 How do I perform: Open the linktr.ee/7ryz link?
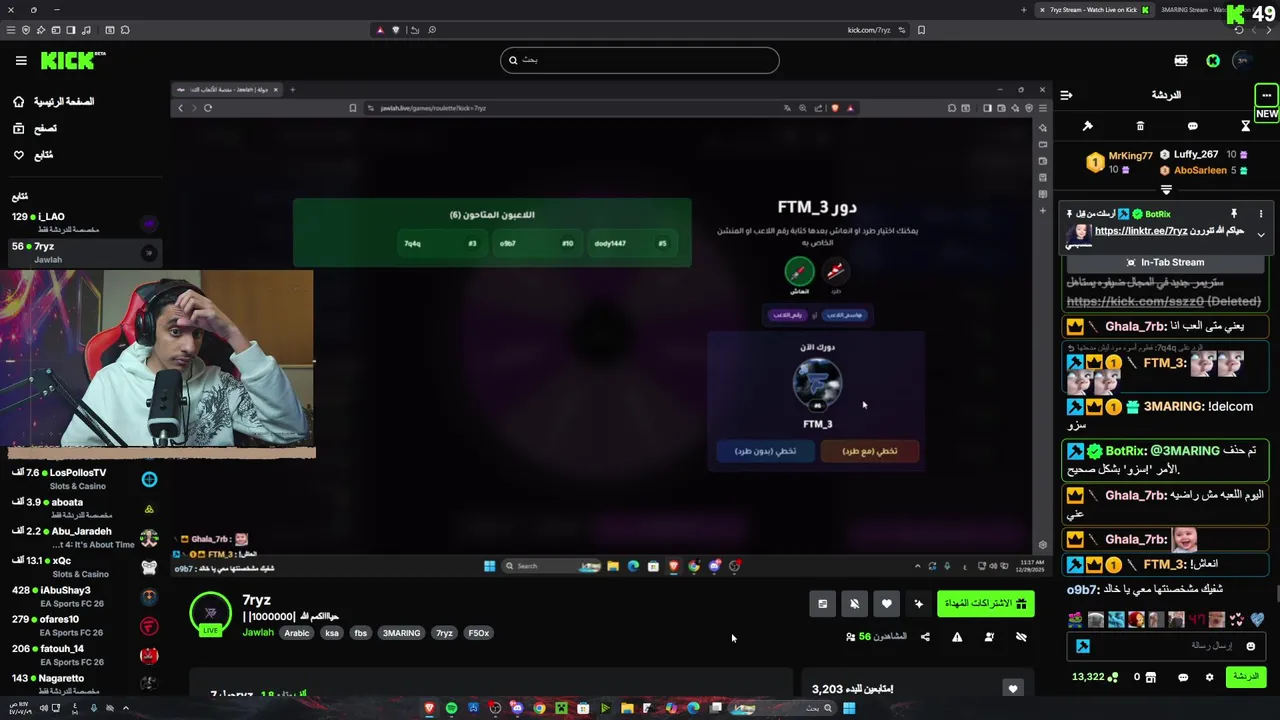pyautogui.click(x=1141, y=231)
